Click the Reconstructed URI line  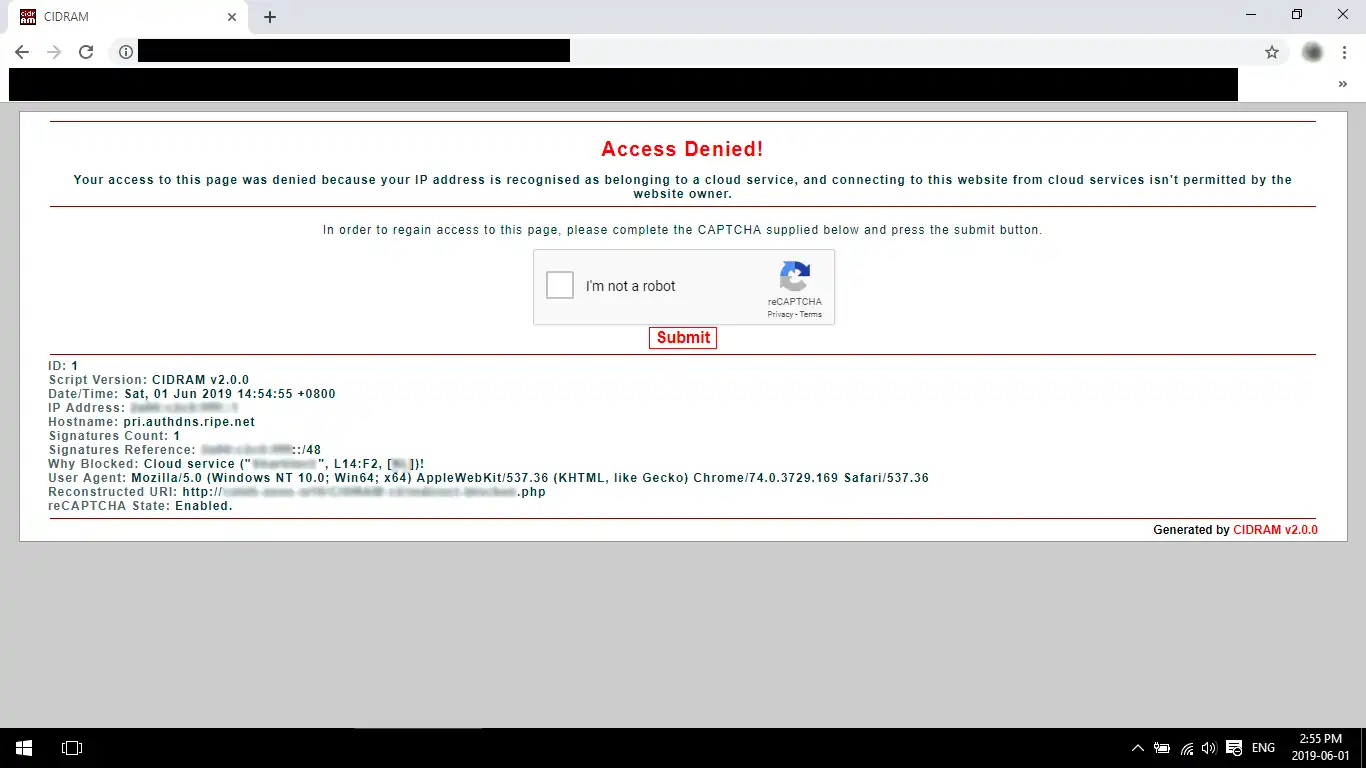(297, 492)
